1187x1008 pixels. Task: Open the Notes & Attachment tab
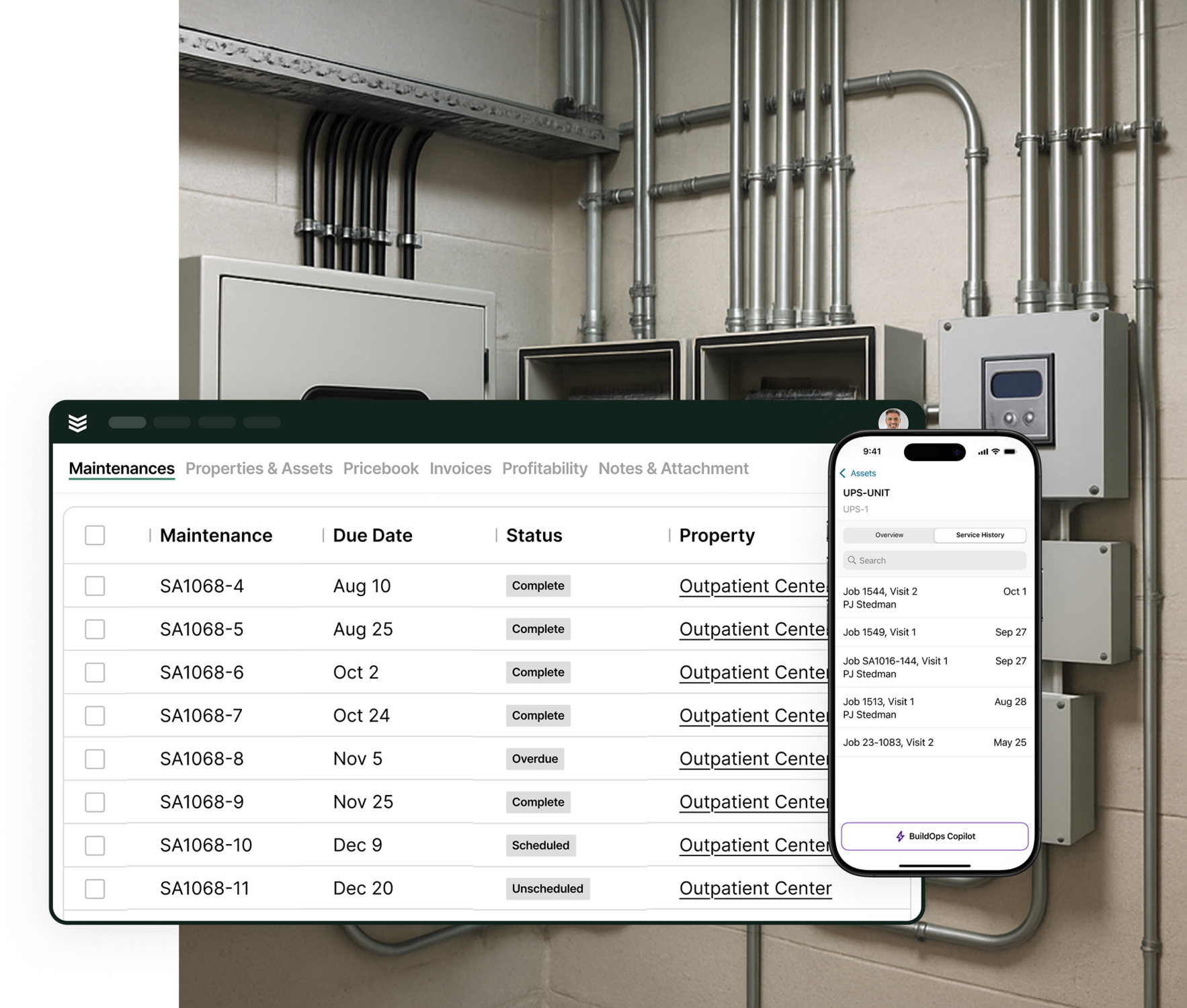click(x=672, y=468)
